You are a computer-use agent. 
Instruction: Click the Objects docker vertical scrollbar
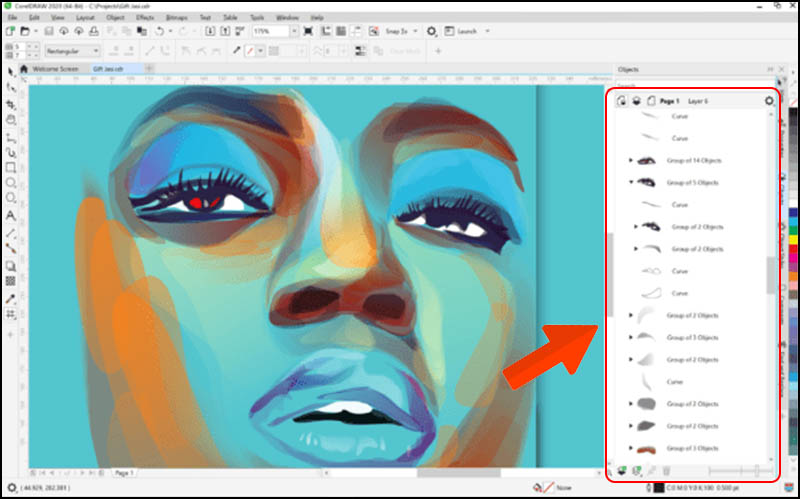coord(770,275)
